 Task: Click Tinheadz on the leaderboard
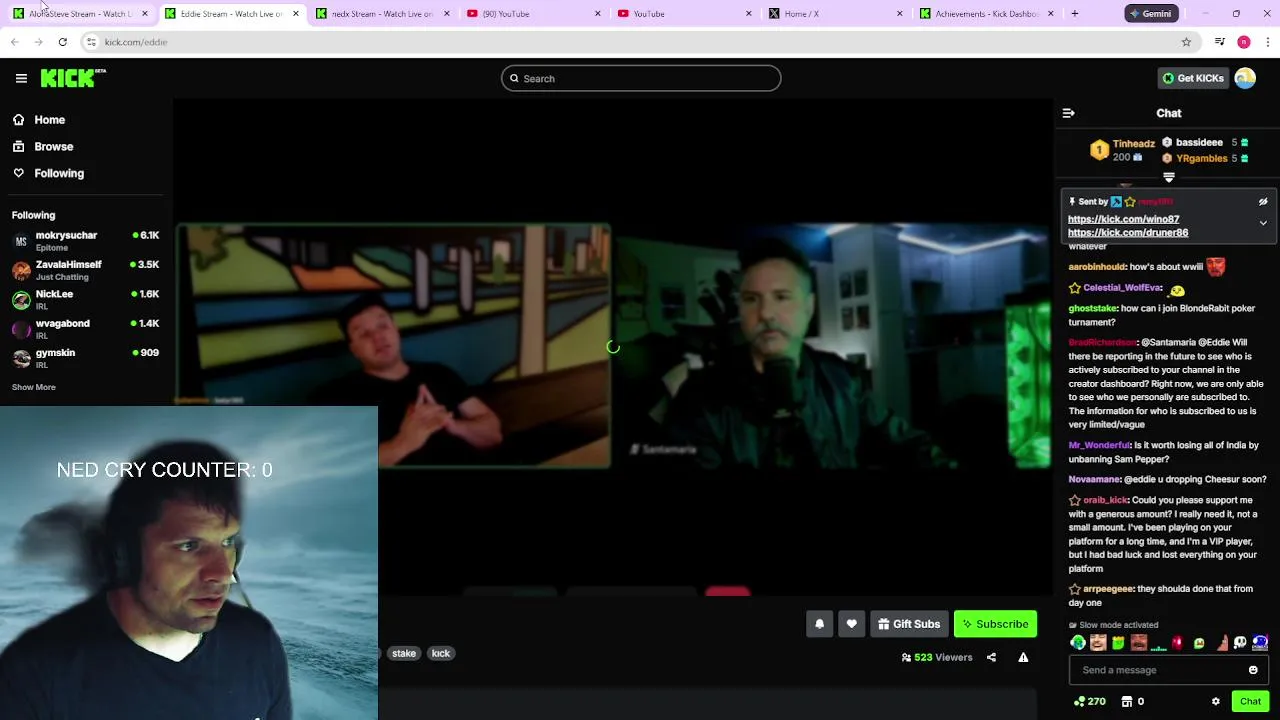pyautogui.click(x=1133, y=144)
